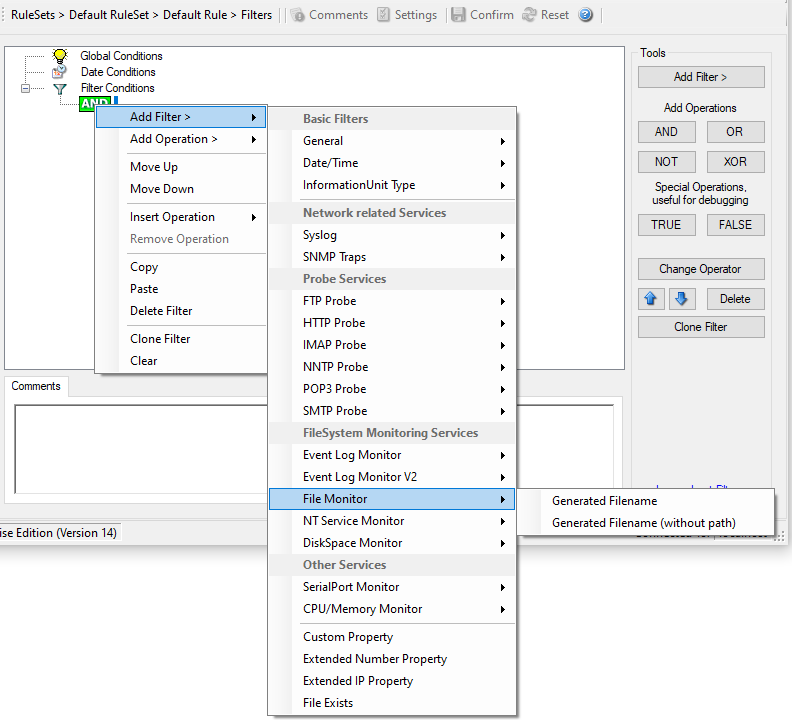Click the Confirm save icon

tap(459, 15)
